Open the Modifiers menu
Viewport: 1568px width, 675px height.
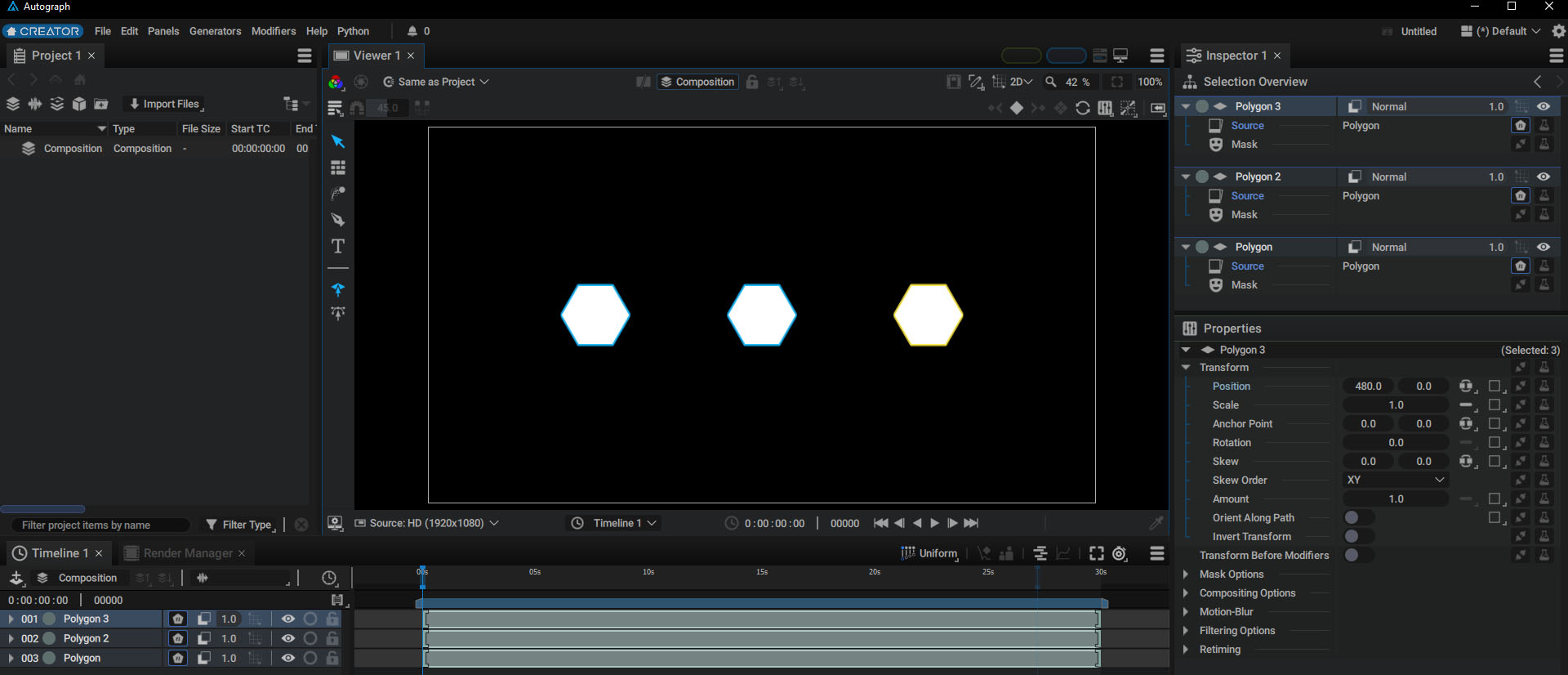(x=274, y=31)
